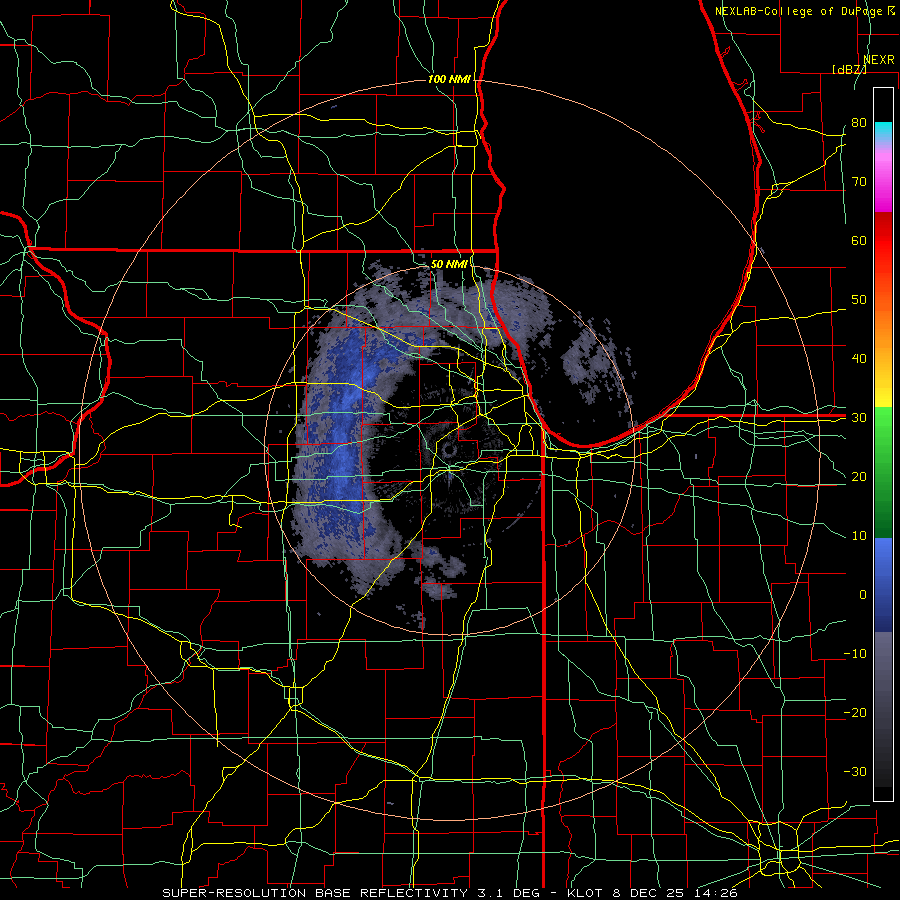Screen dimensions: 900x900
Task: Click the 50 value on color scale
Action: pyautogui.click(x=859, y=300)
